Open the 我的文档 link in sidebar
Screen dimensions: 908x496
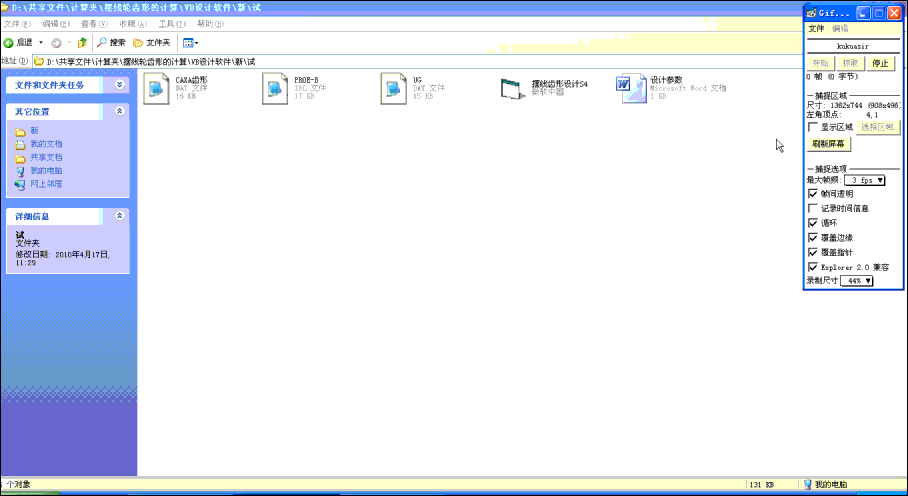[x=46, y=144]
